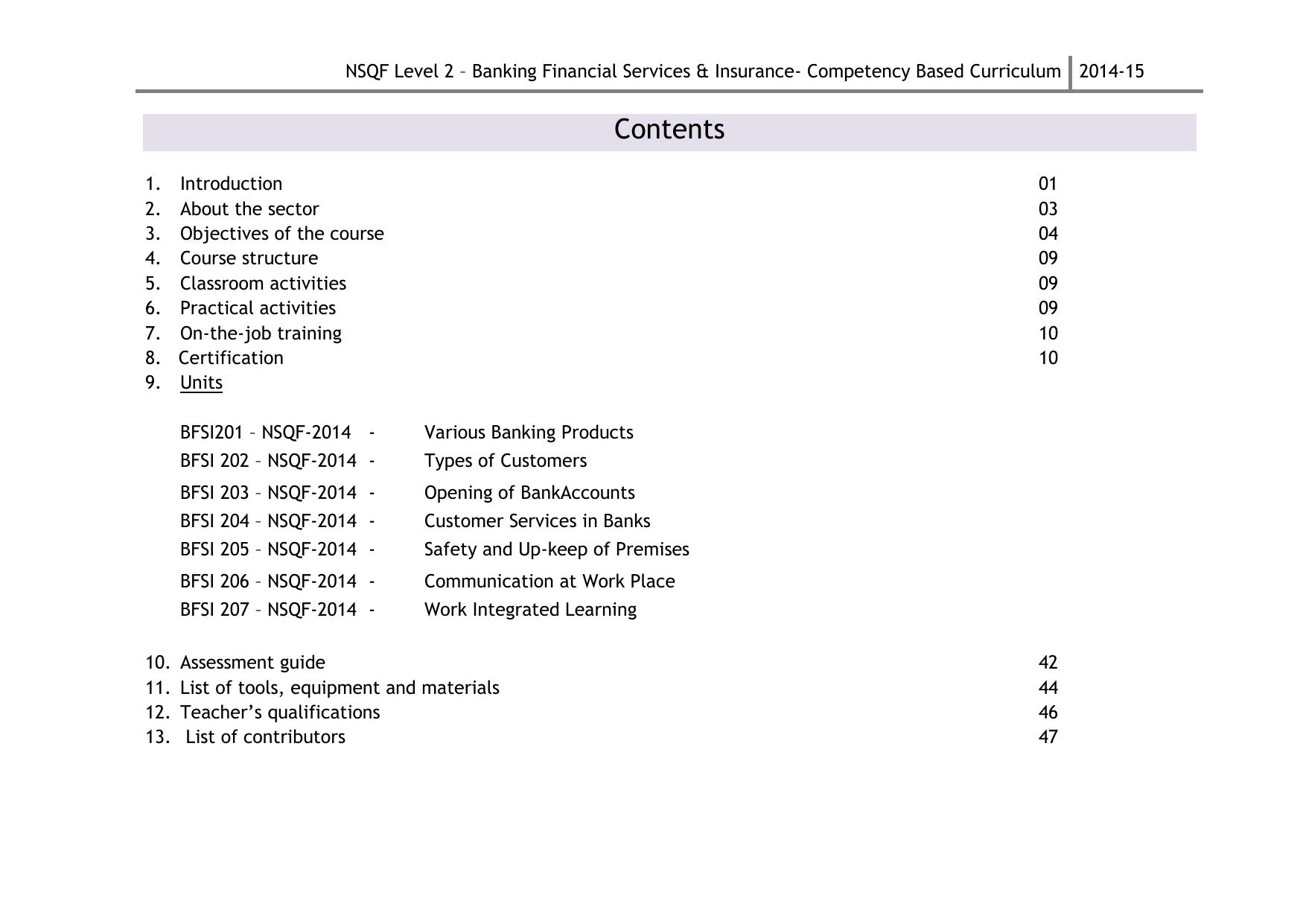Click 'On-the-job training' entry

click(x=261, y=334)
